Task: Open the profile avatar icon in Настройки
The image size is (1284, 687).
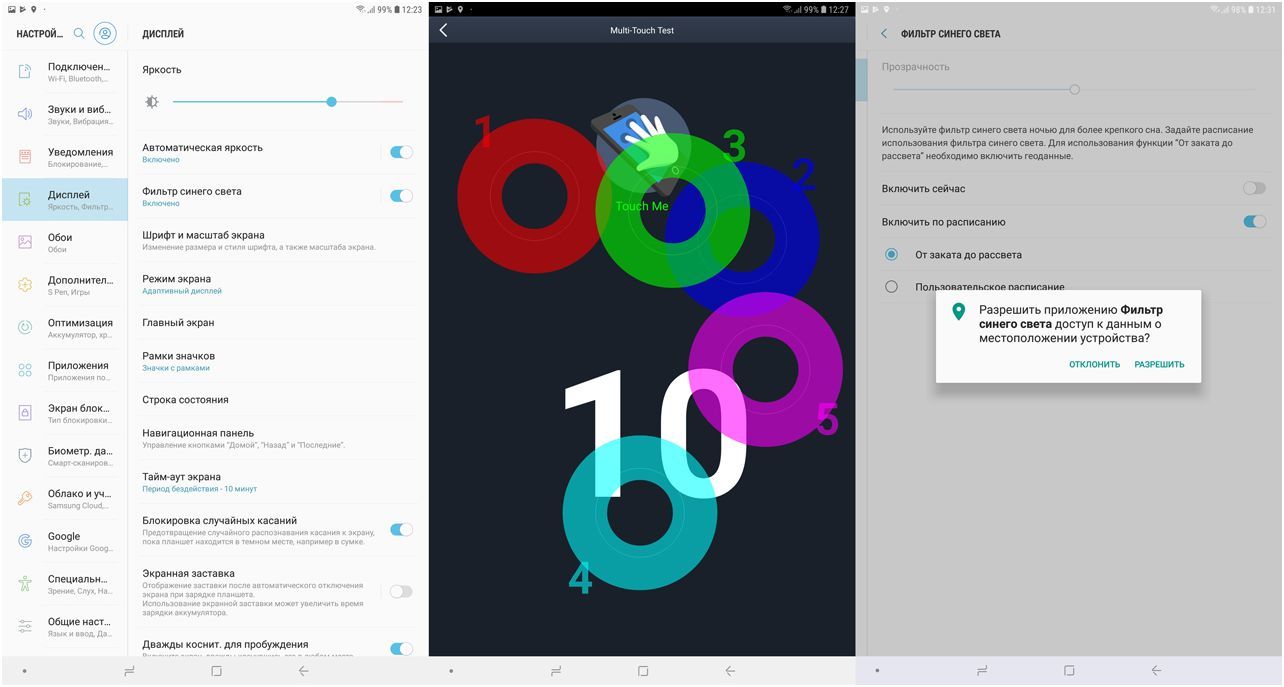Action: click(x=105, y=32)
